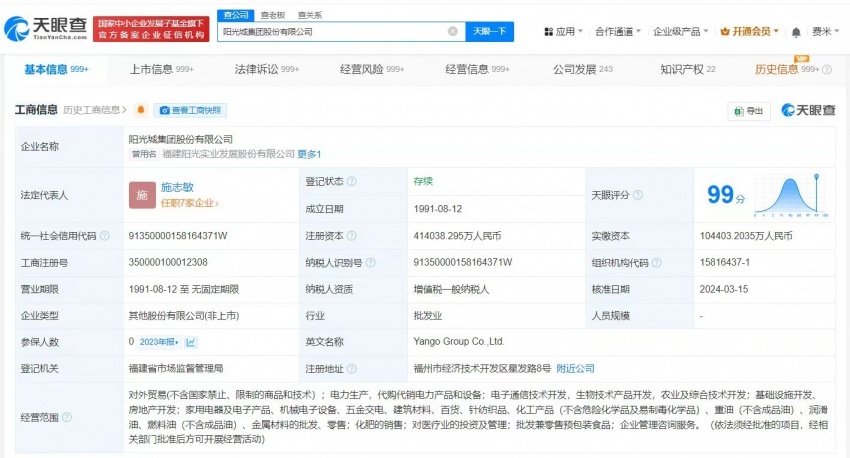The image size is (850, 458).
Task: Open the notifications bell icon in the header
Action: pos(796,32)
